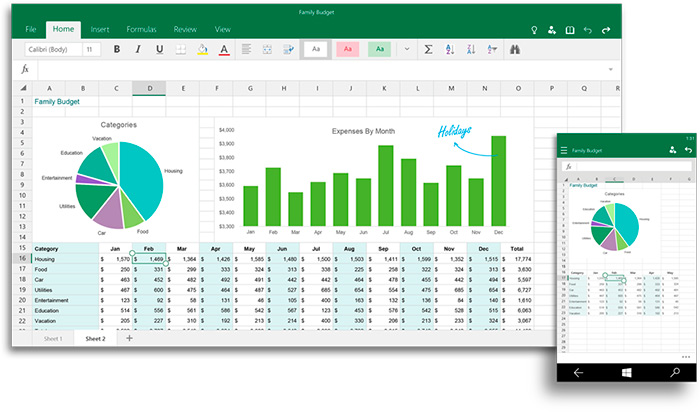Switch to the Formulas tab
Viewport: 700px width, 412px height.
[x=141, y=30]
